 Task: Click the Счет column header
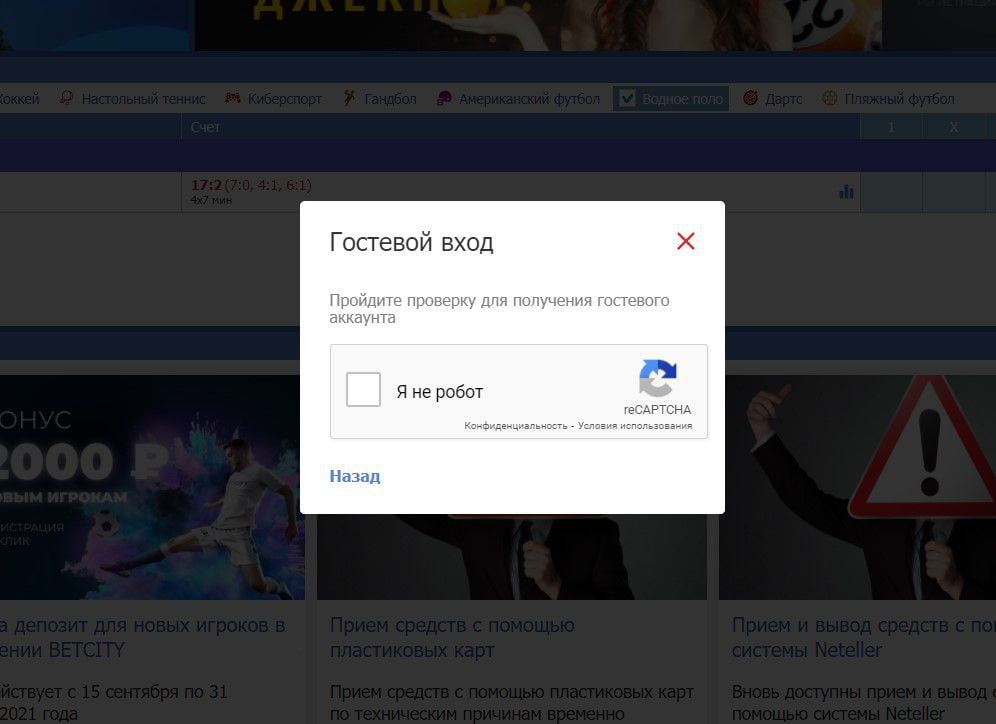pyautogui.click(x=205, y=127)
